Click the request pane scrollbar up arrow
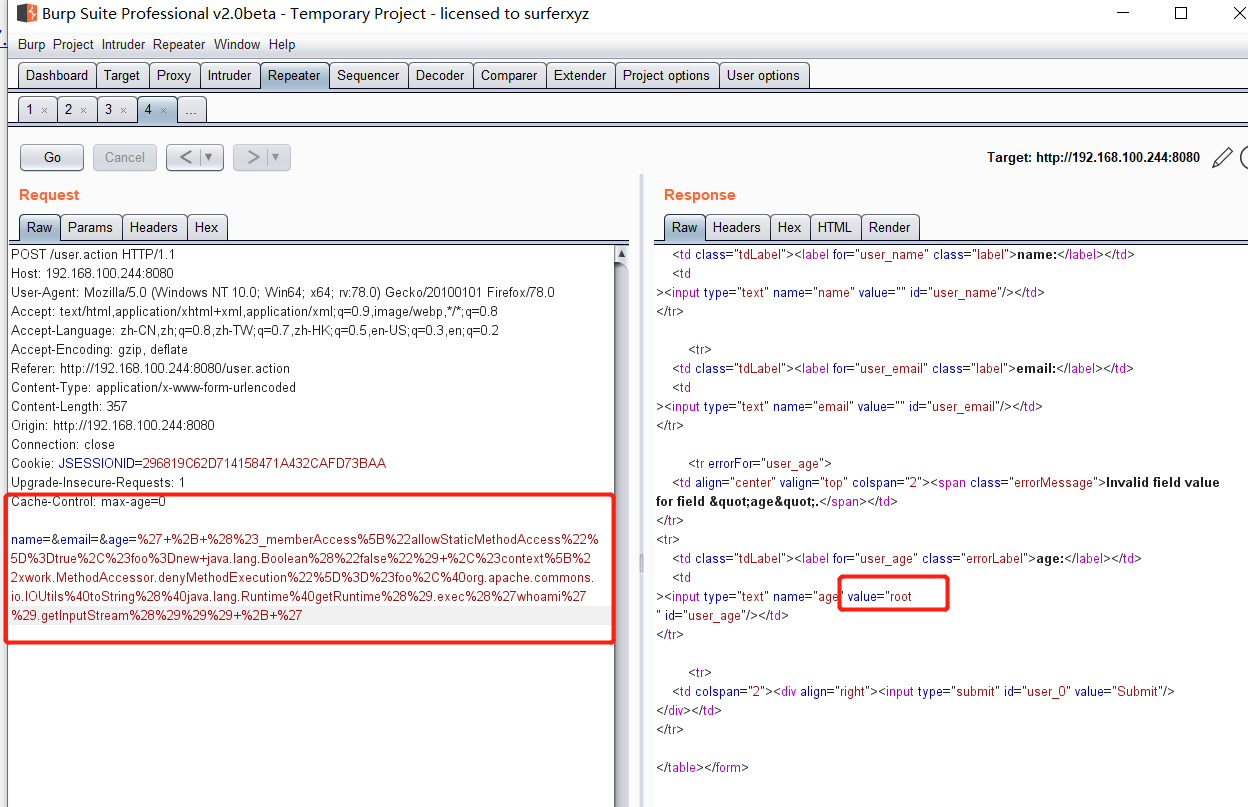1248x807 pixels. (622, 255)
